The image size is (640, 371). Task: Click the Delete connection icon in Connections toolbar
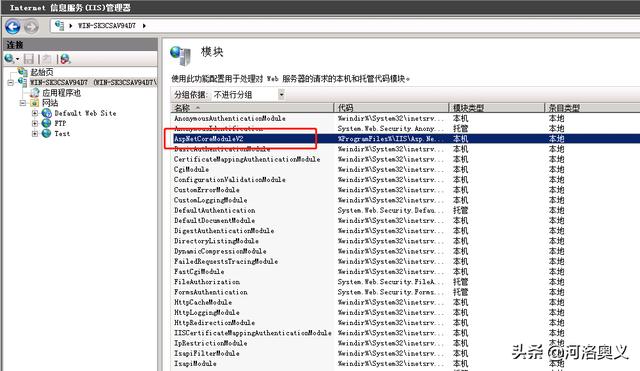(x=66, y=59)
